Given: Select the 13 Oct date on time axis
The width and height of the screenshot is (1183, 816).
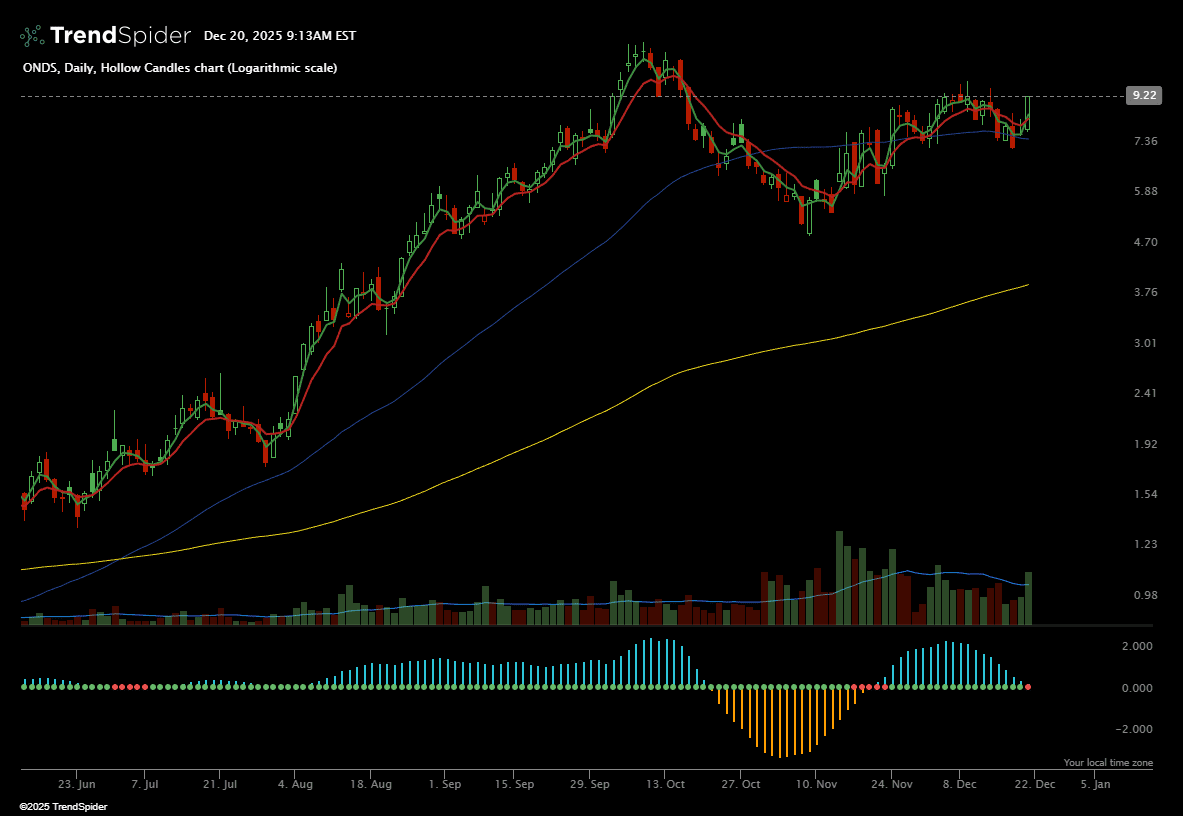Looking at the screenshot, I should click(667, 786).
